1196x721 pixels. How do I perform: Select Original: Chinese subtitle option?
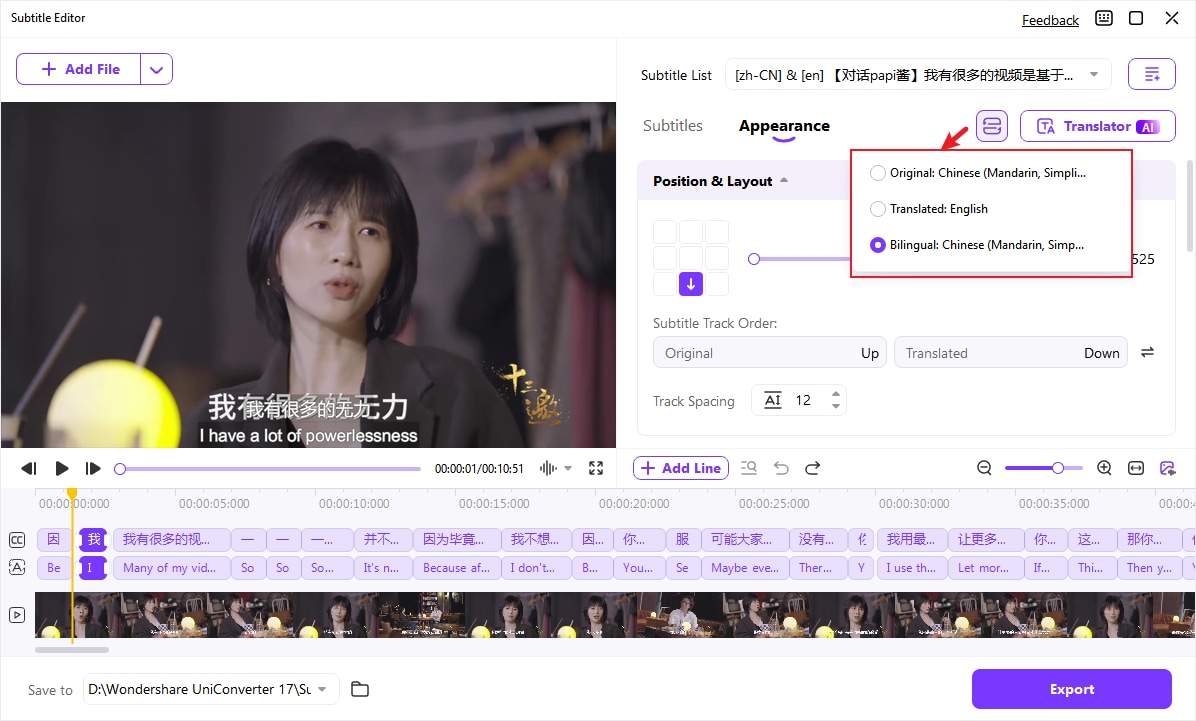[878, 173]
